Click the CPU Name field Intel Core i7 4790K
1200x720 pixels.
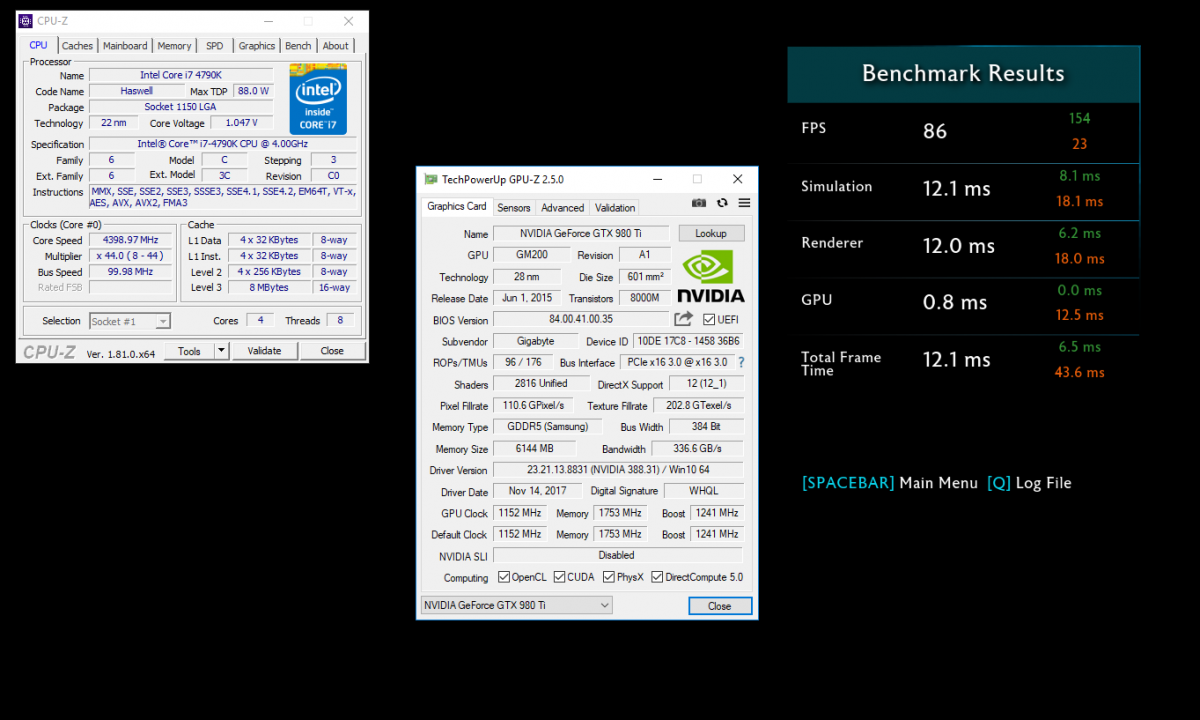(x=182, y=75)
